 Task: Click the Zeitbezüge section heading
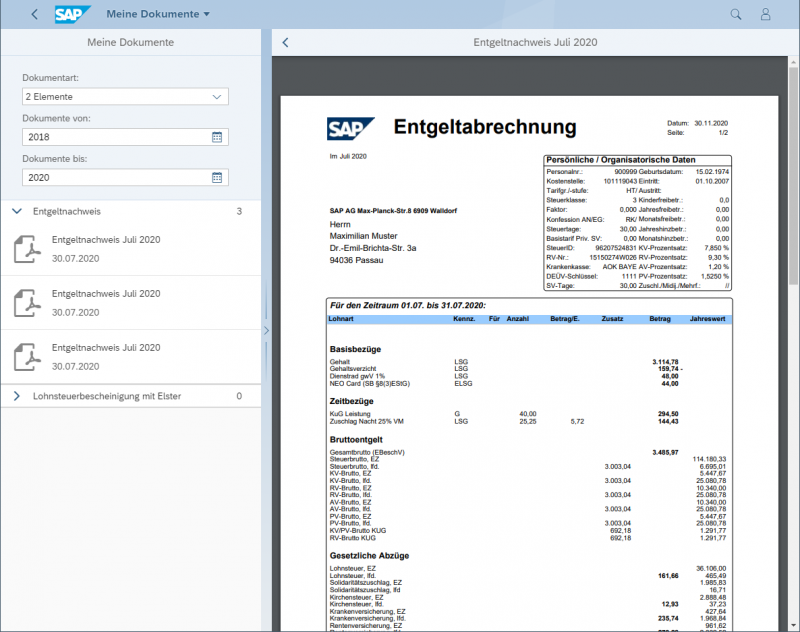coord(352,401)
